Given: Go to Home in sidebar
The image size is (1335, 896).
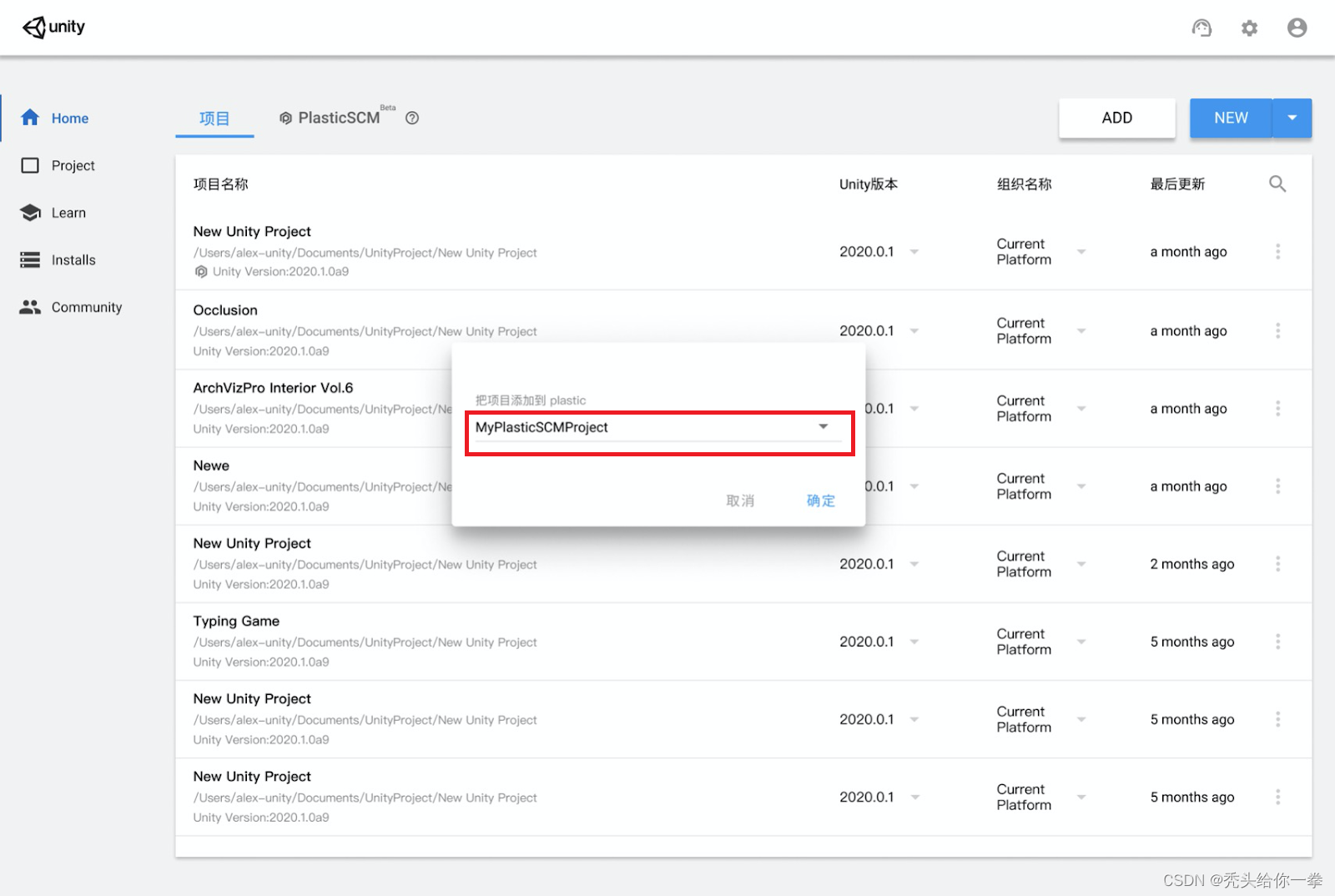Looking at the screenshot, I should [70, 118].
